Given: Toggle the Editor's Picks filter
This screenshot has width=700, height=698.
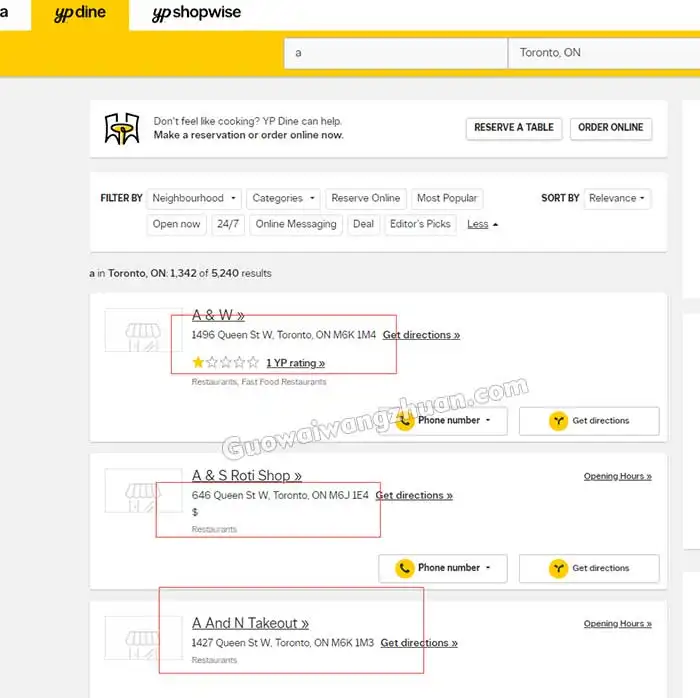Looking at the screenshot, I should [420, 224].
